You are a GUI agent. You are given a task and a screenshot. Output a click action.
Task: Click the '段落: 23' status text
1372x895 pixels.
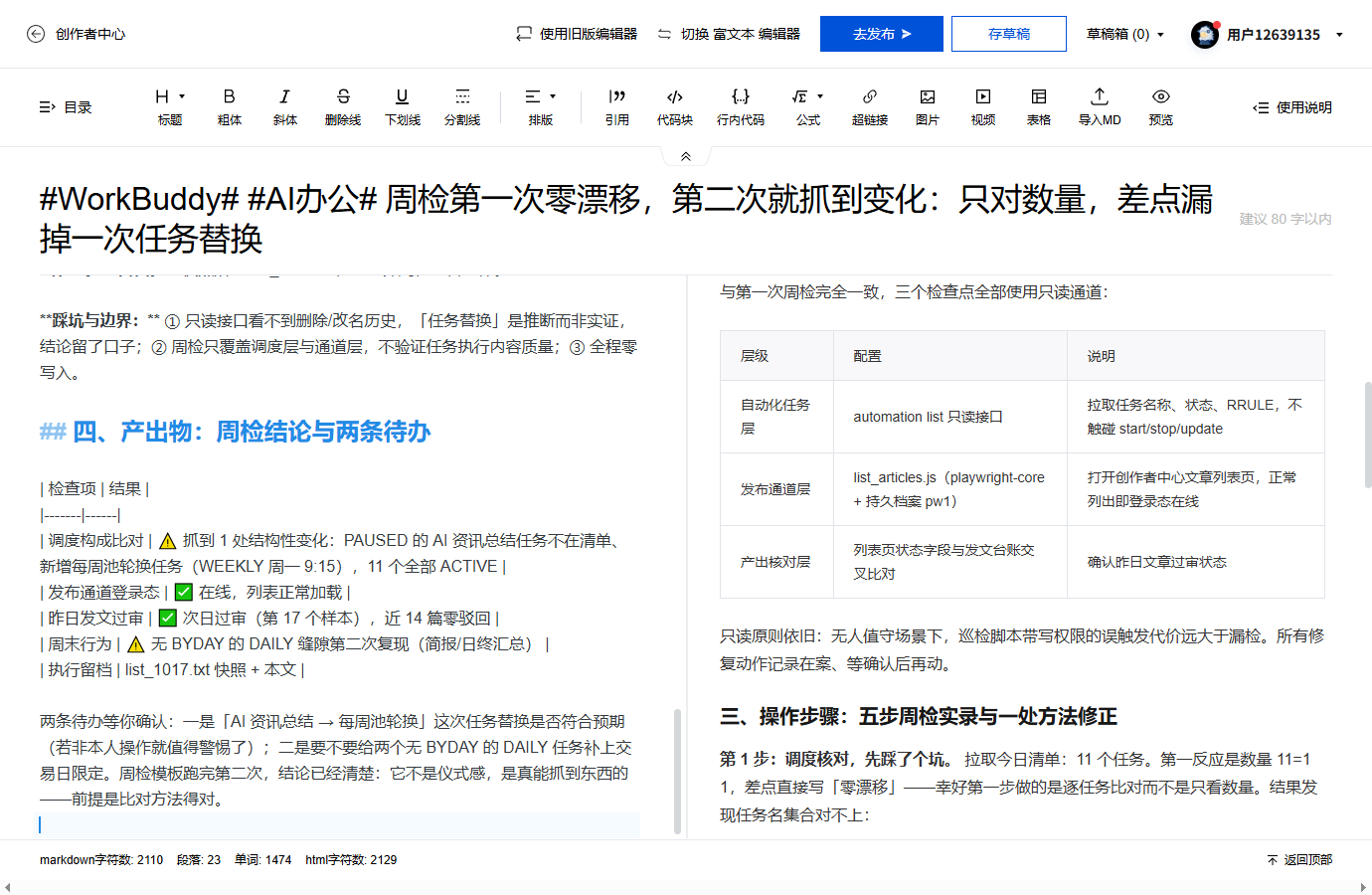tap(199, 860)
